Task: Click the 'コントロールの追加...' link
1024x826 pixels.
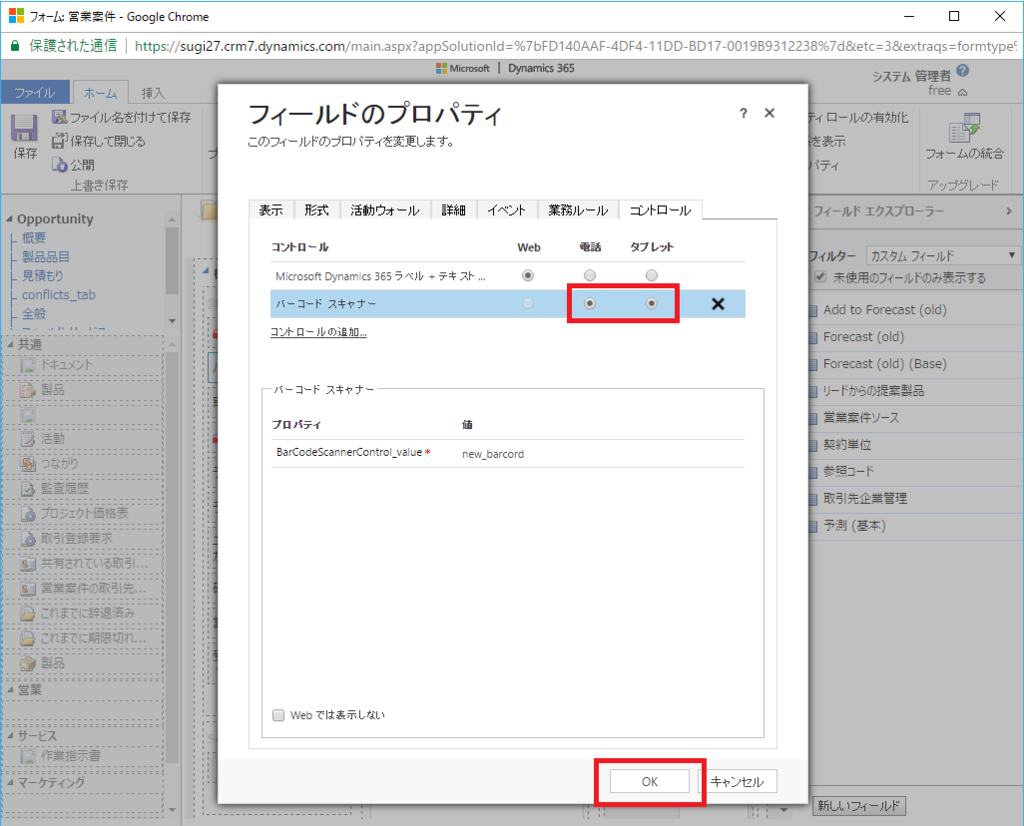Action: 319,332
